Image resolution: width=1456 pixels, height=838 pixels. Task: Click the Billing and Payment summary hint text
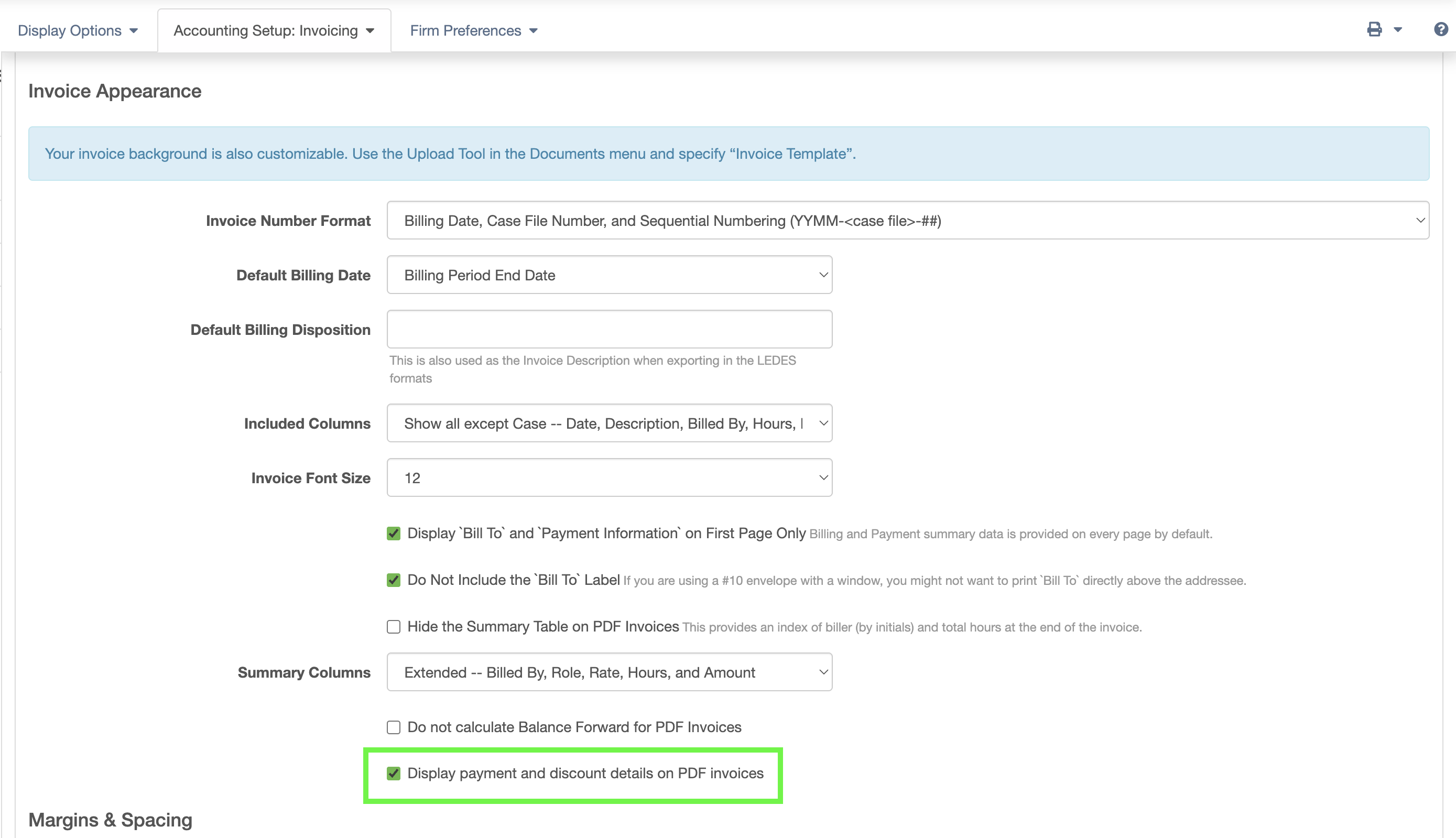point(1010,534)
